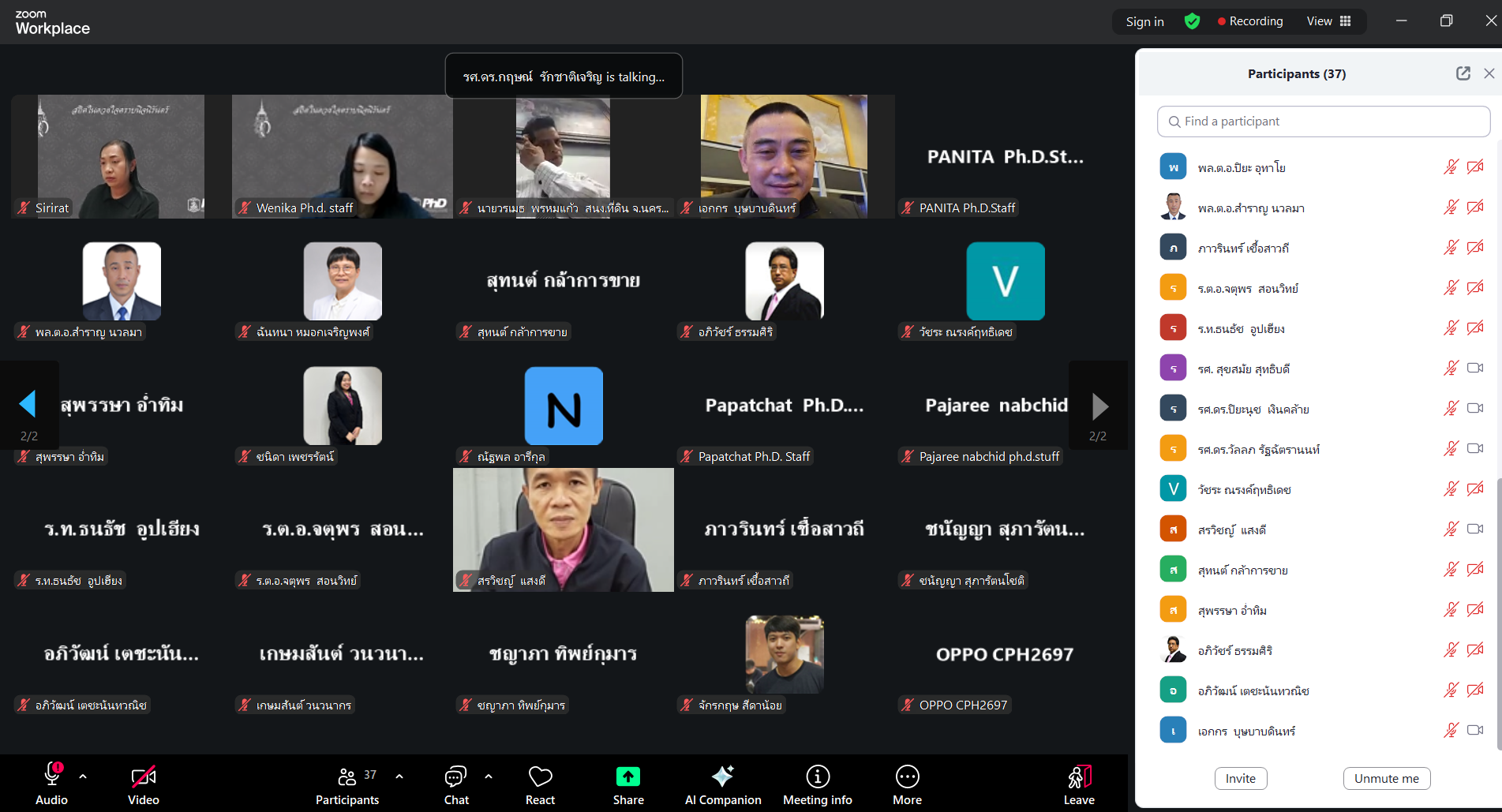
Task: Click the Unmute me button
Action: point(1386,778)
